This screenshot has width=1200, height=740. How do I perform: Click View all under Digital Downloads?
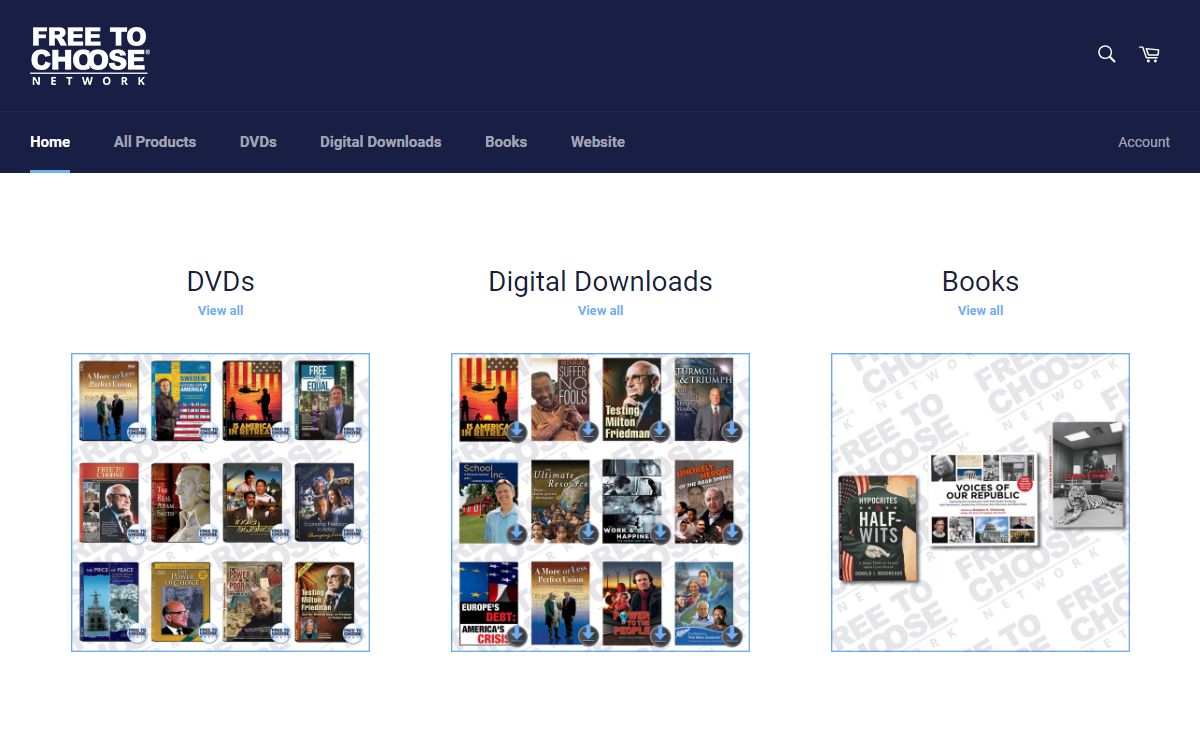click(x=600, y=310)
